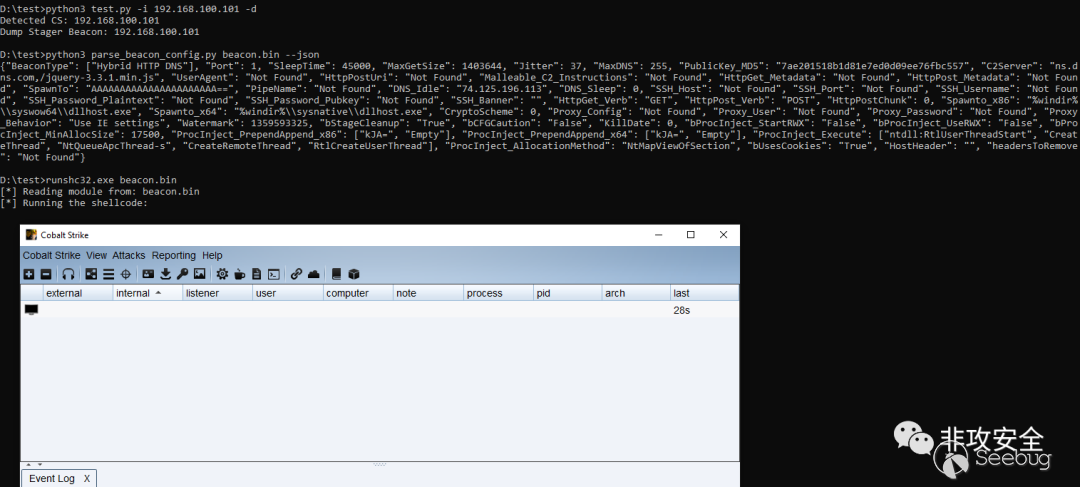Click the 28s last check-in cell
Viewport: 1080px width, 487px height.
tap(682, 311)
